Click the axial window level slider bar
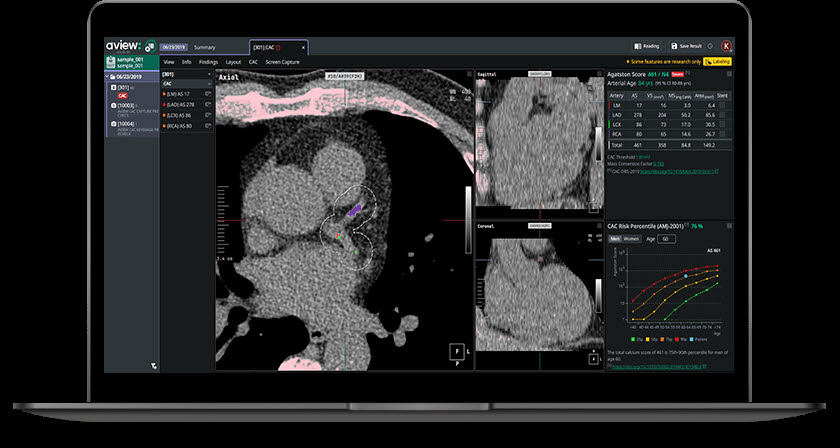Screen dimensions: 840x448 469,220
